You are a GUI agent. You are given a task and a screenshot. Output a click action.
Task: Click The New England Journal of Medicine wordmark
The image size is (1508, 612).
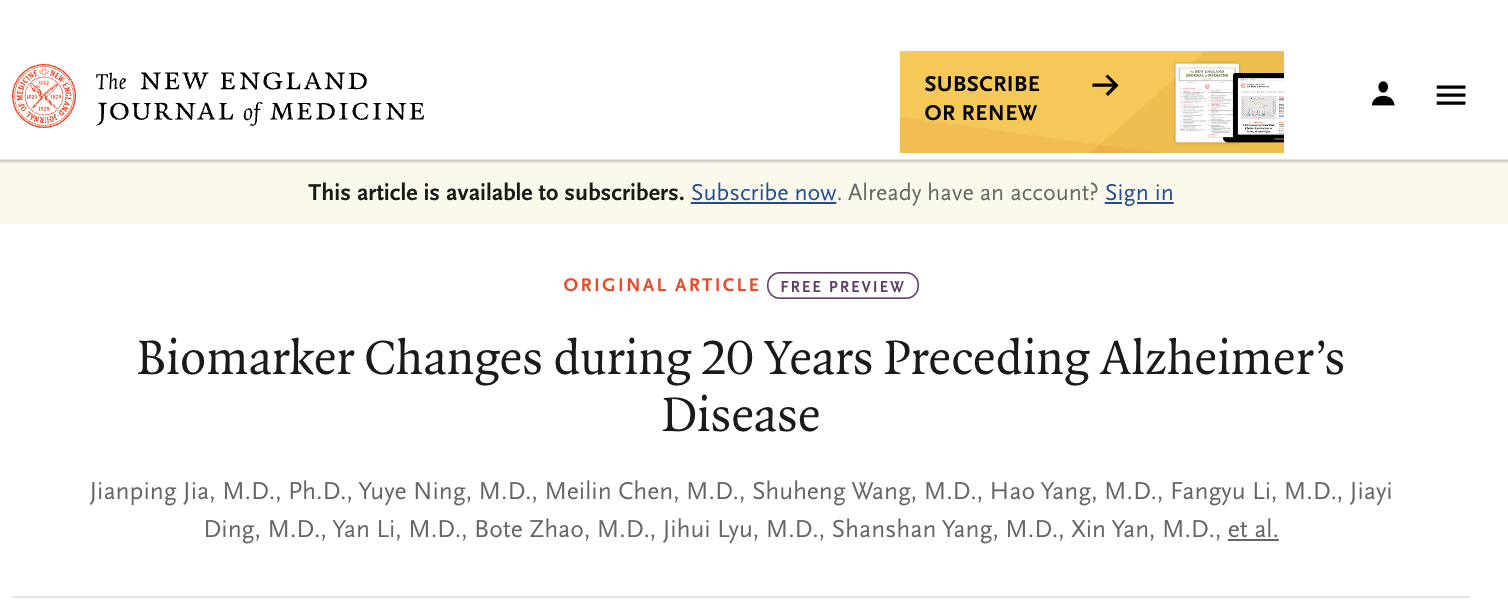pyautogui.click(x=260, y=97)
